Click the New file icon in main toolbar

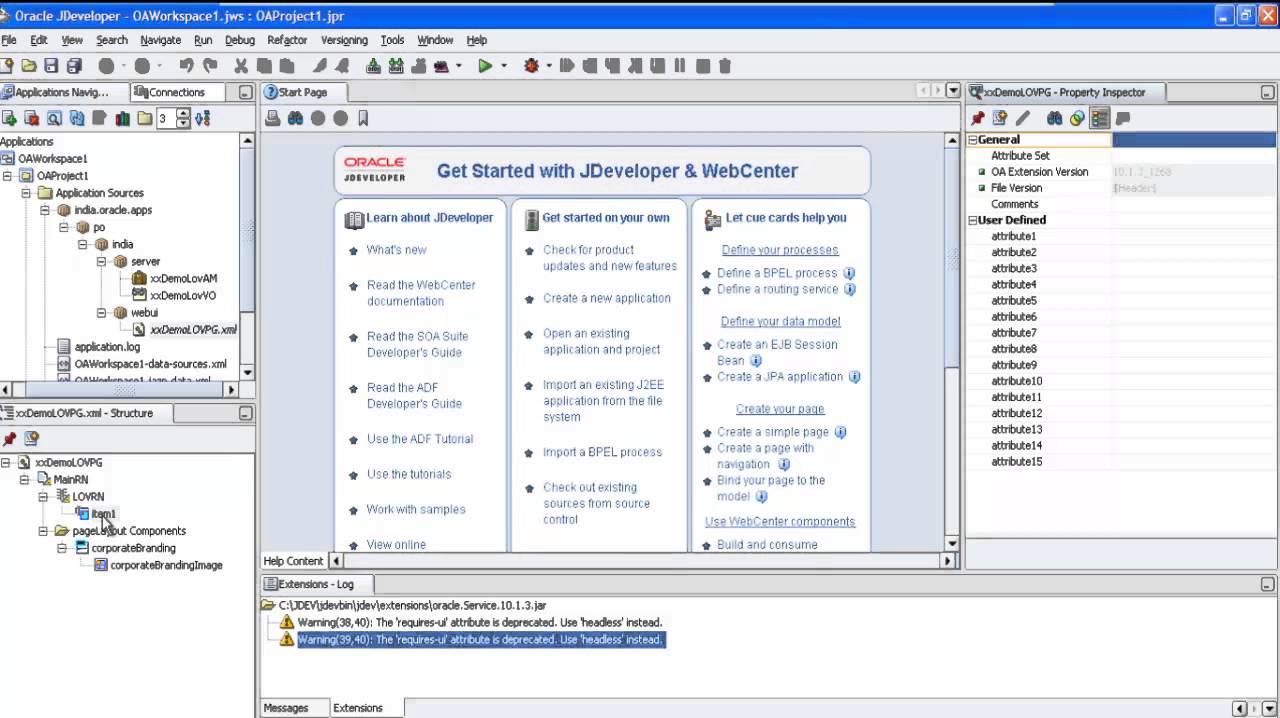click(7, 66)
